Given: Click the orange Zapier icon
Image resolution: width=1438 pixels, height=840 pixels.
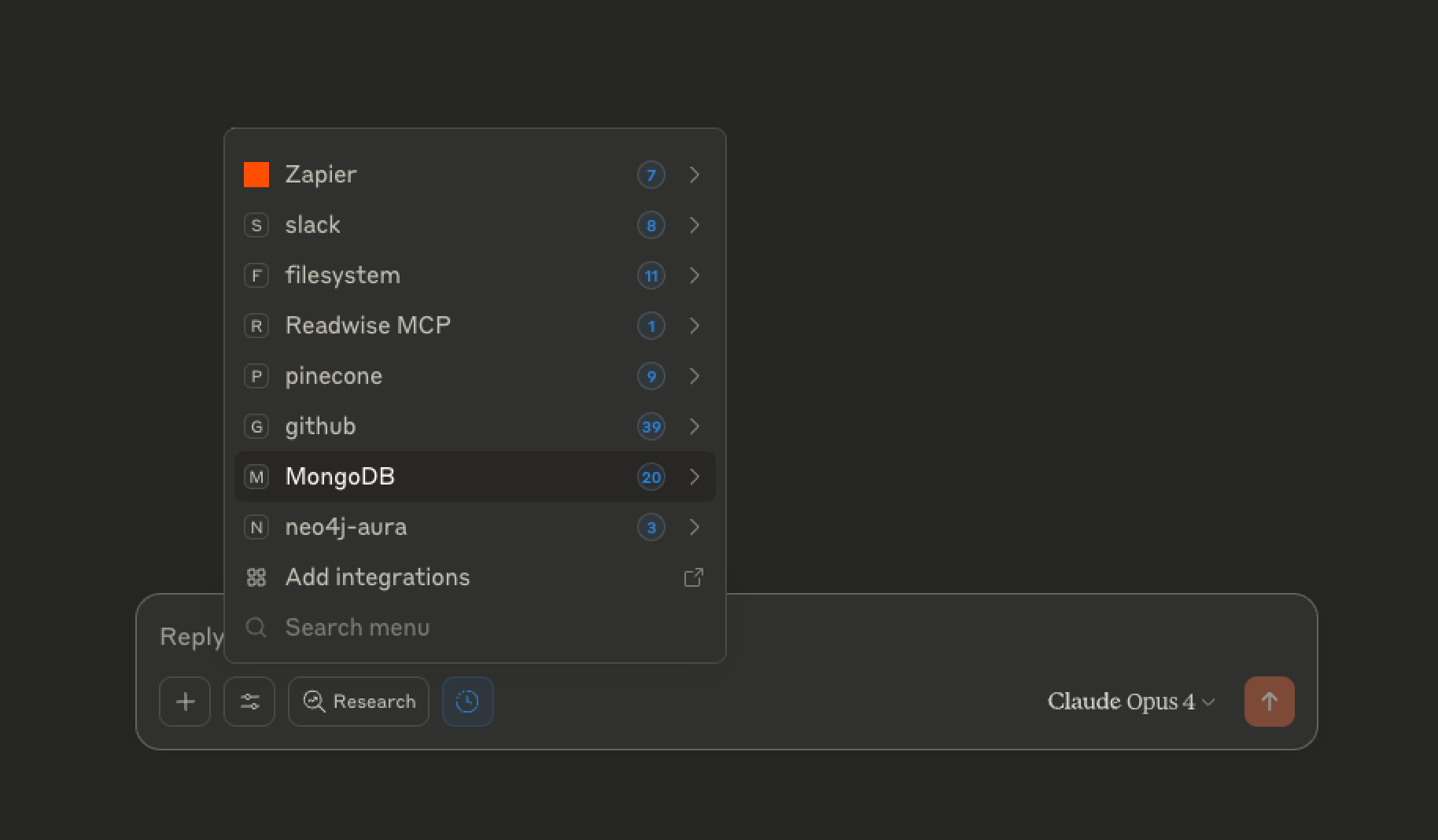Looking at the screenshot, I should pos(256,175).
